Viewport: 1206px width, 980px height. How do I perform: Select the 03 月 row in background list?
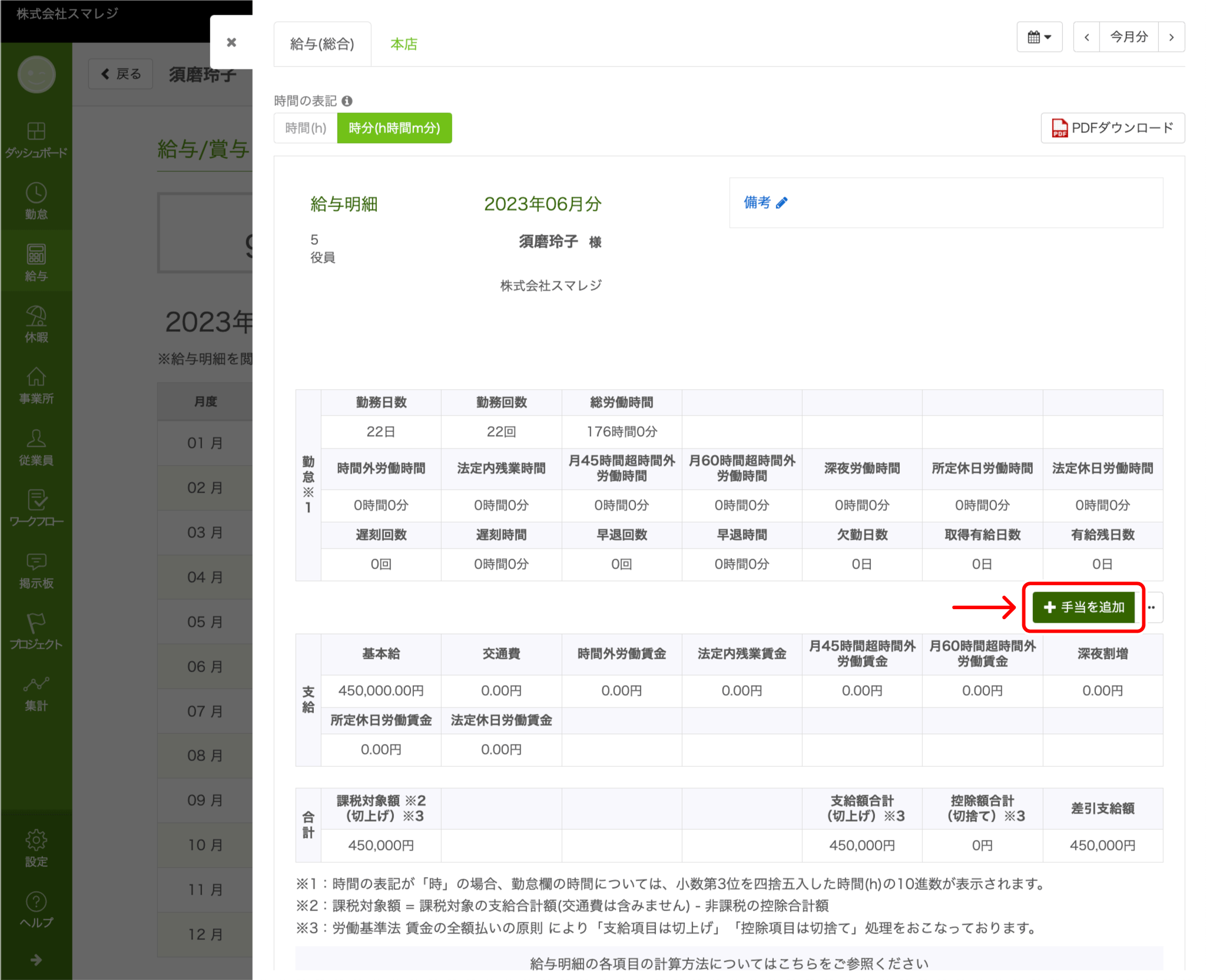click(x=205, y=532)
